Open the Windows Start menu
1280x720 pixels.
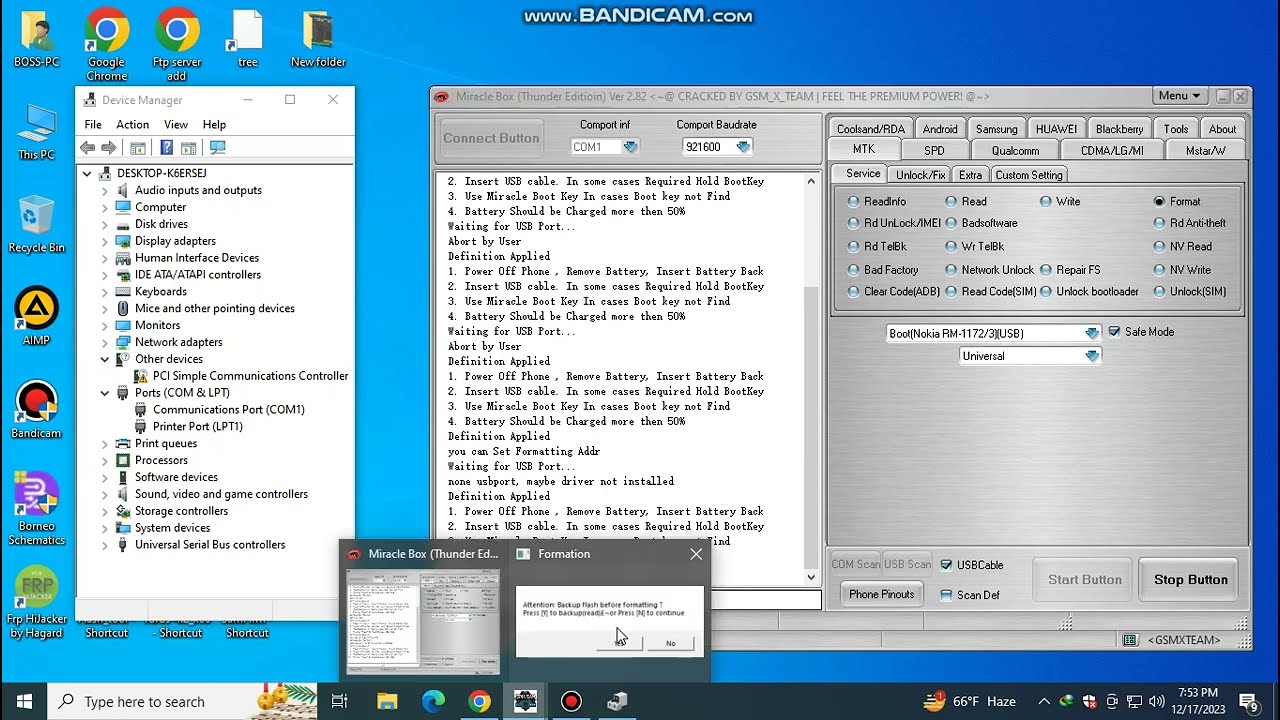(x=24, y=701)
